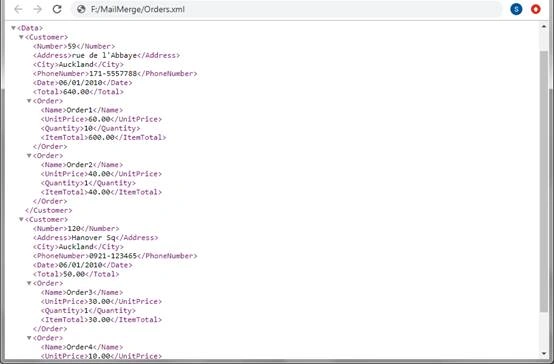Collapse the Order node containing Order1
This screenshot has width=554, height=364.
(29, 101)
